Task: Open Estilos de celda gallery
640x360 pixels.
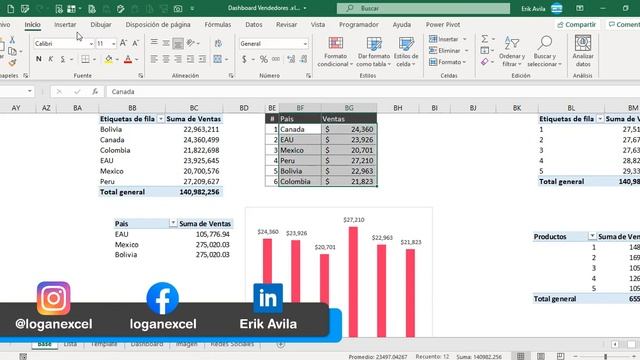Action: [406, 52]
